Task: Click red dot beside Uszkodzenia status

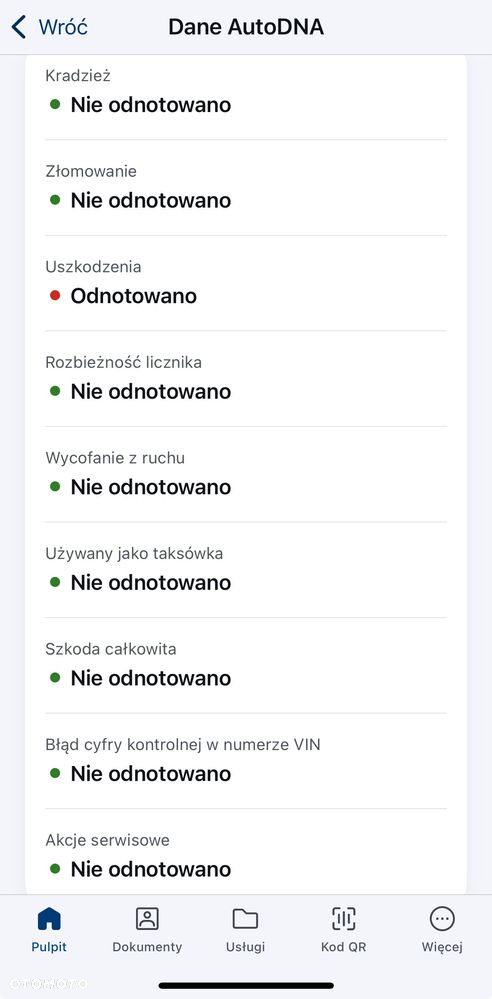Action: [55, 296]
